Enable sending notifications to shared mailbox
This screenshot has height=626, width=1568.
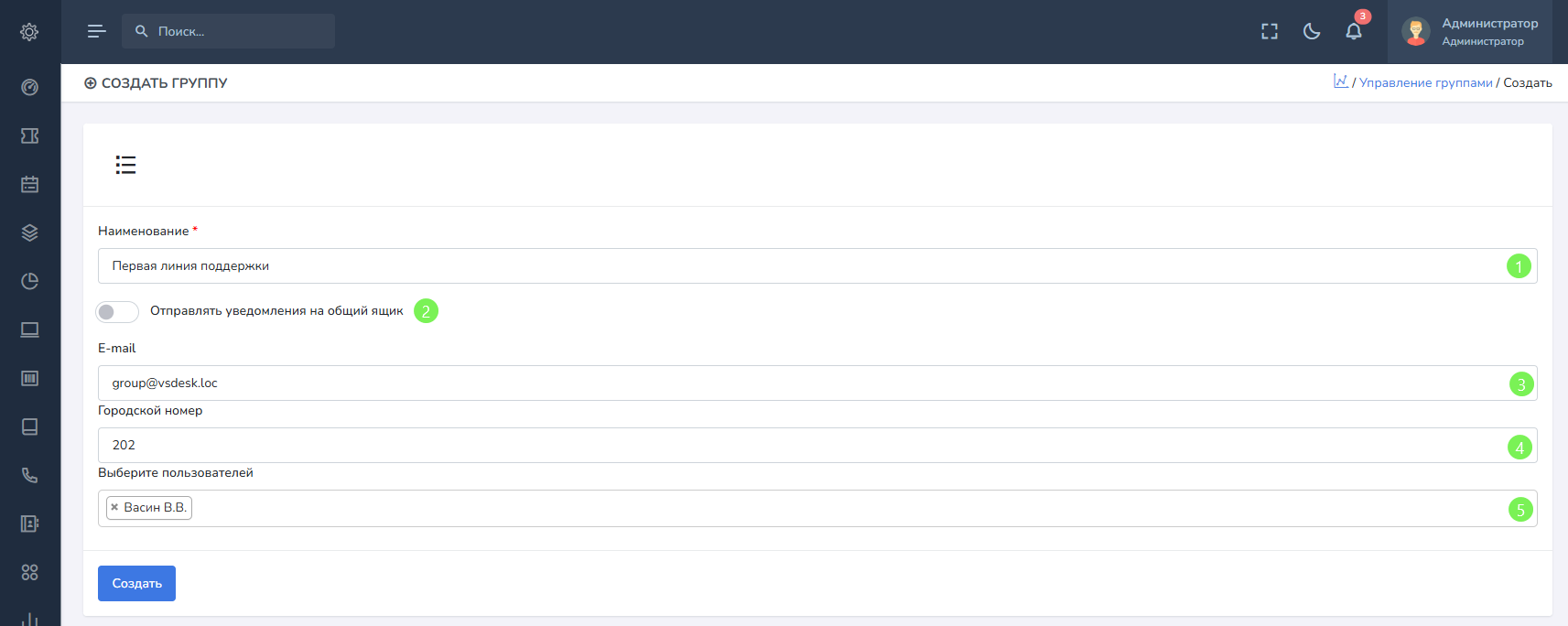point(117,312)
